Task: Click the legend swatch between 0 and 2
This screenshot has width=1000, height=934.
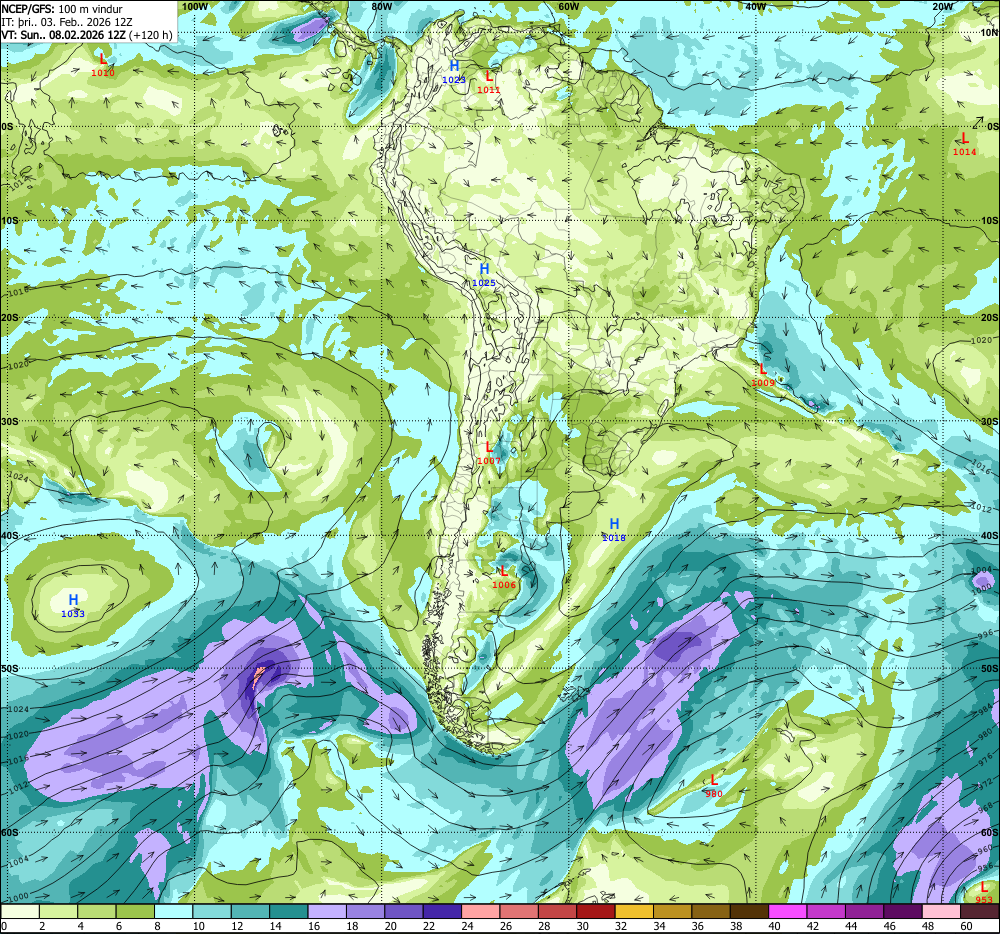Action: (20, 911)
